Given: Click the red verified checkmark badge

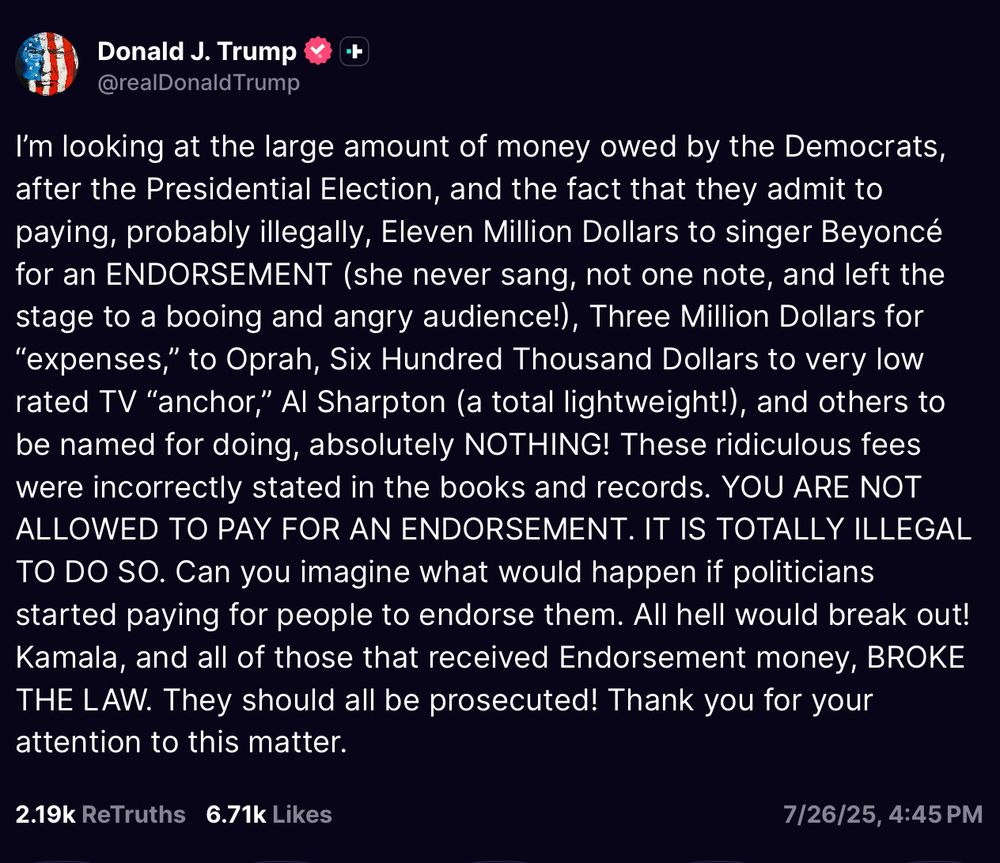Looking at the screenshot, I should pos(318,51).
